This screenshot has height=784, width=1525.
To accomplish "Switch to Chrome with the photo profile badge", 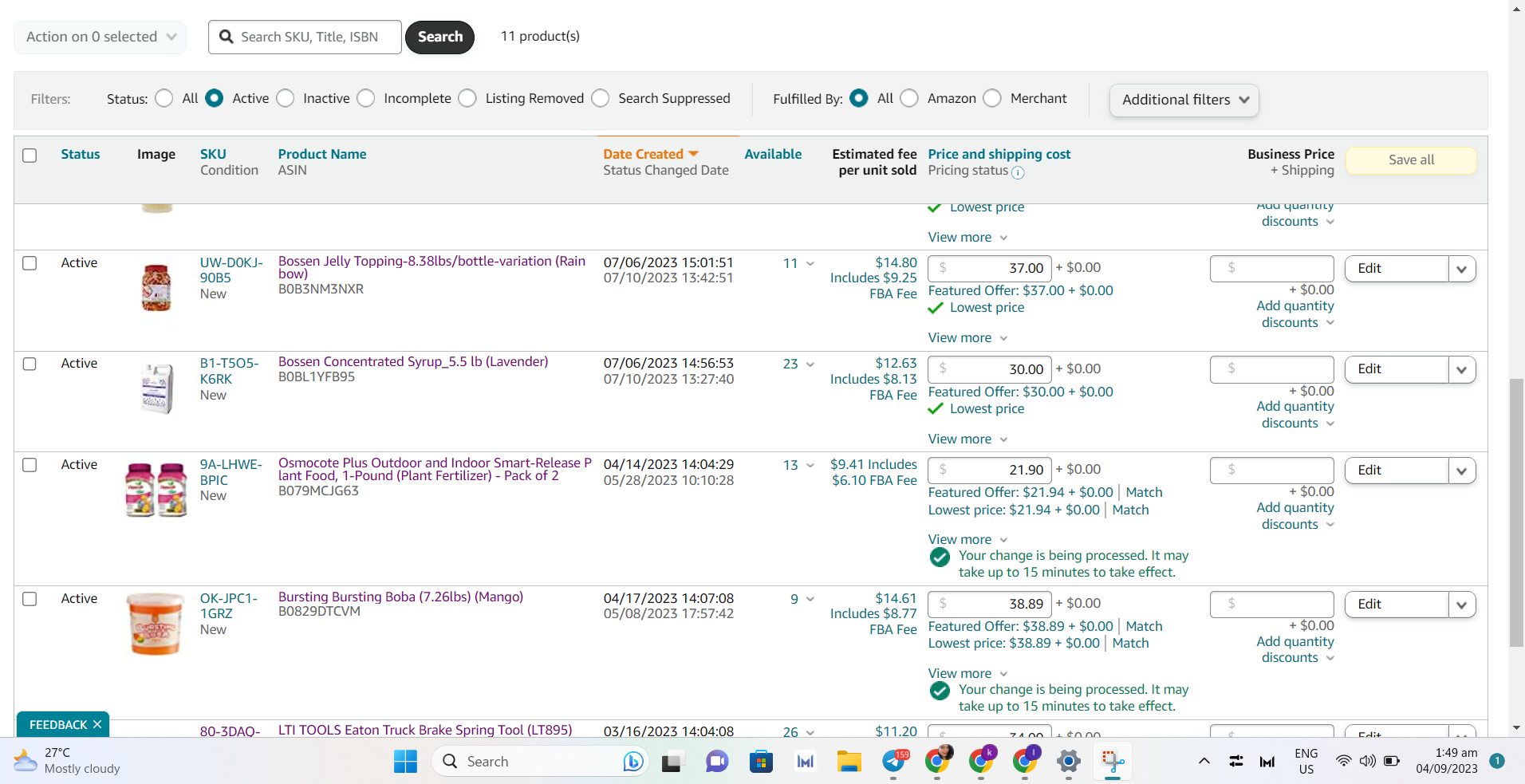I will (x=938, y=762).
